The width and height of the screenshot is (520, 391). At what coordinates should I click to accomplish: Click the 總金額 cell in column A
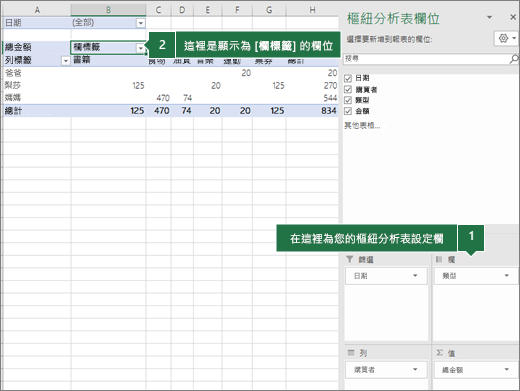point(37,47)
